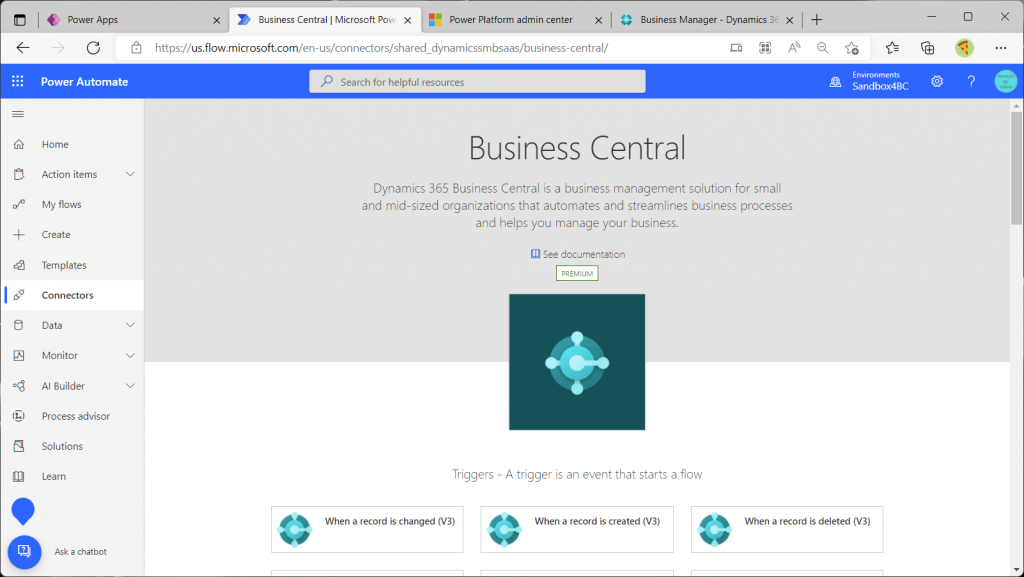Click the AI Builder icon
Screen dimensions: 1024x577
pyautogui.click(x=19, y=386)
